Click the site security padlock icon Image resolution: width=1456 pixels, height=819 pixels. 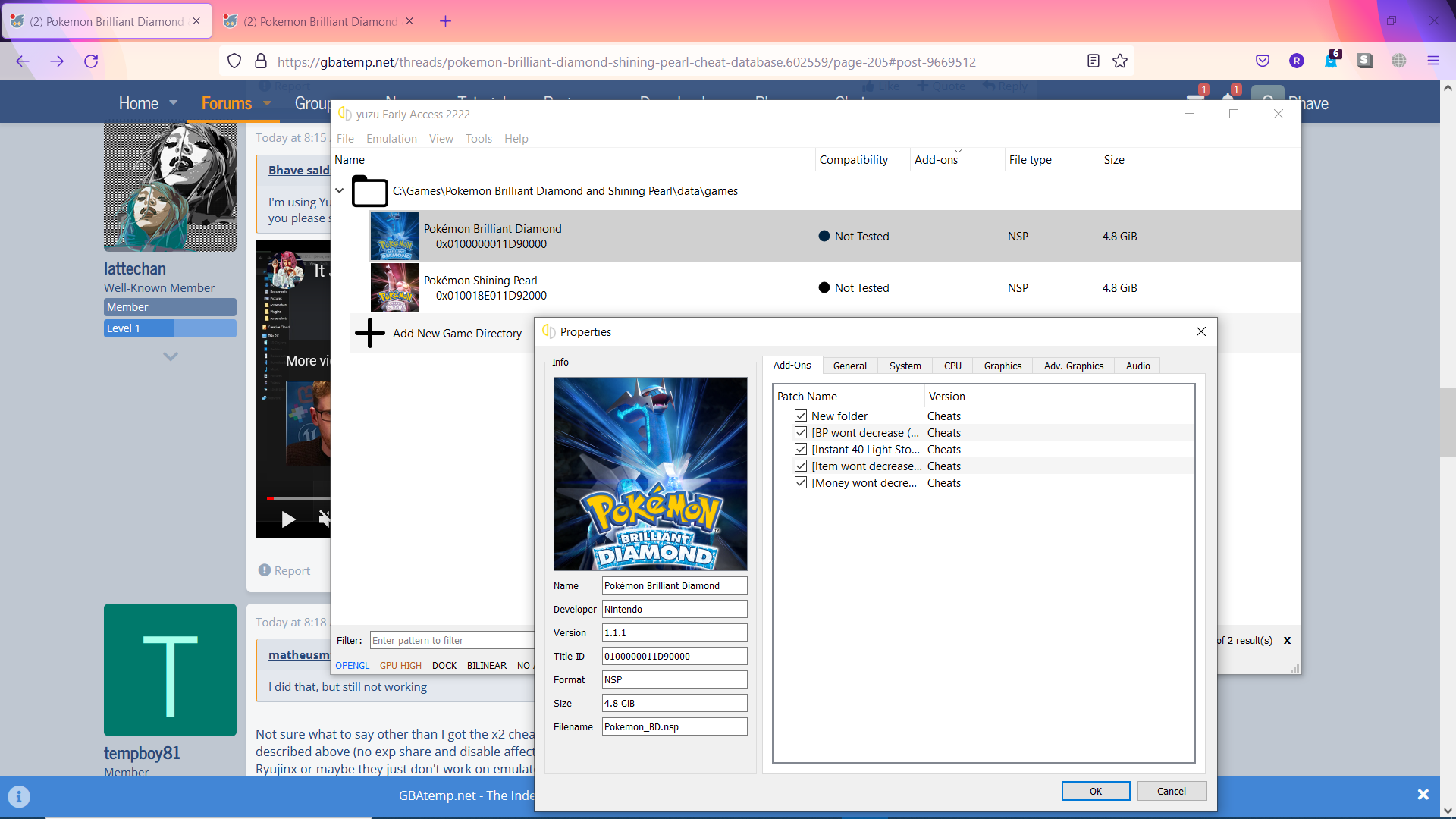(x=261, y=61)
